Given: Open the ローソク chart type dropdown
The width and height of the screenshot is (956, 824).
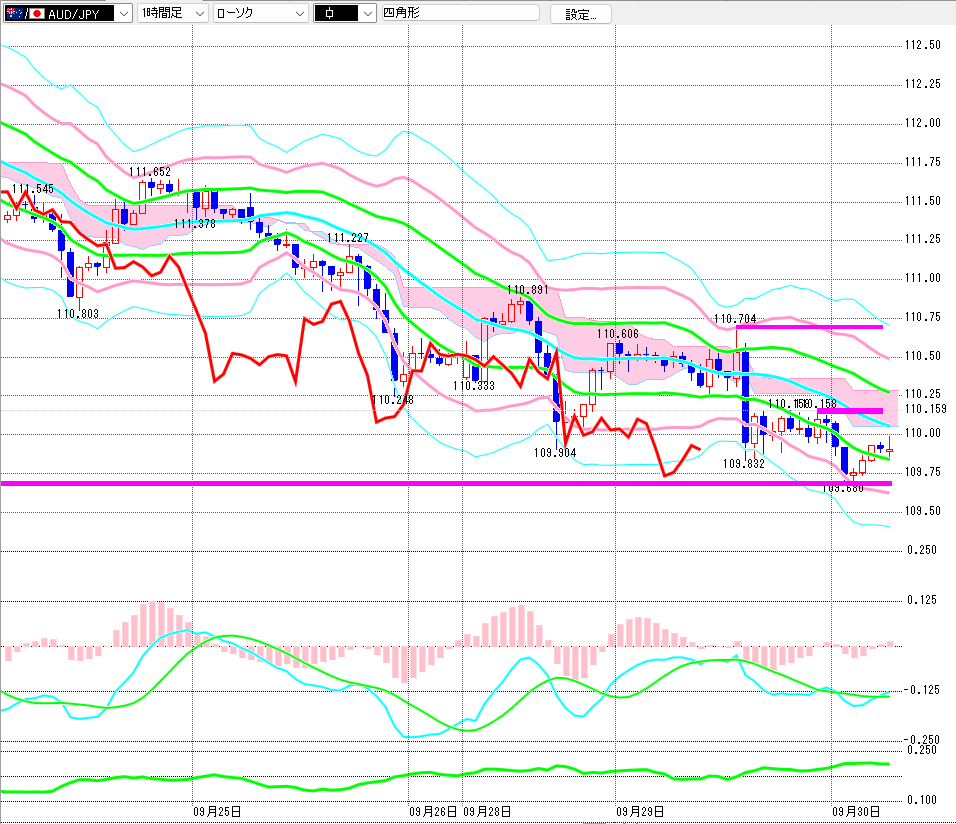Looking at the screenshot, I should click(x=260, y=13).
